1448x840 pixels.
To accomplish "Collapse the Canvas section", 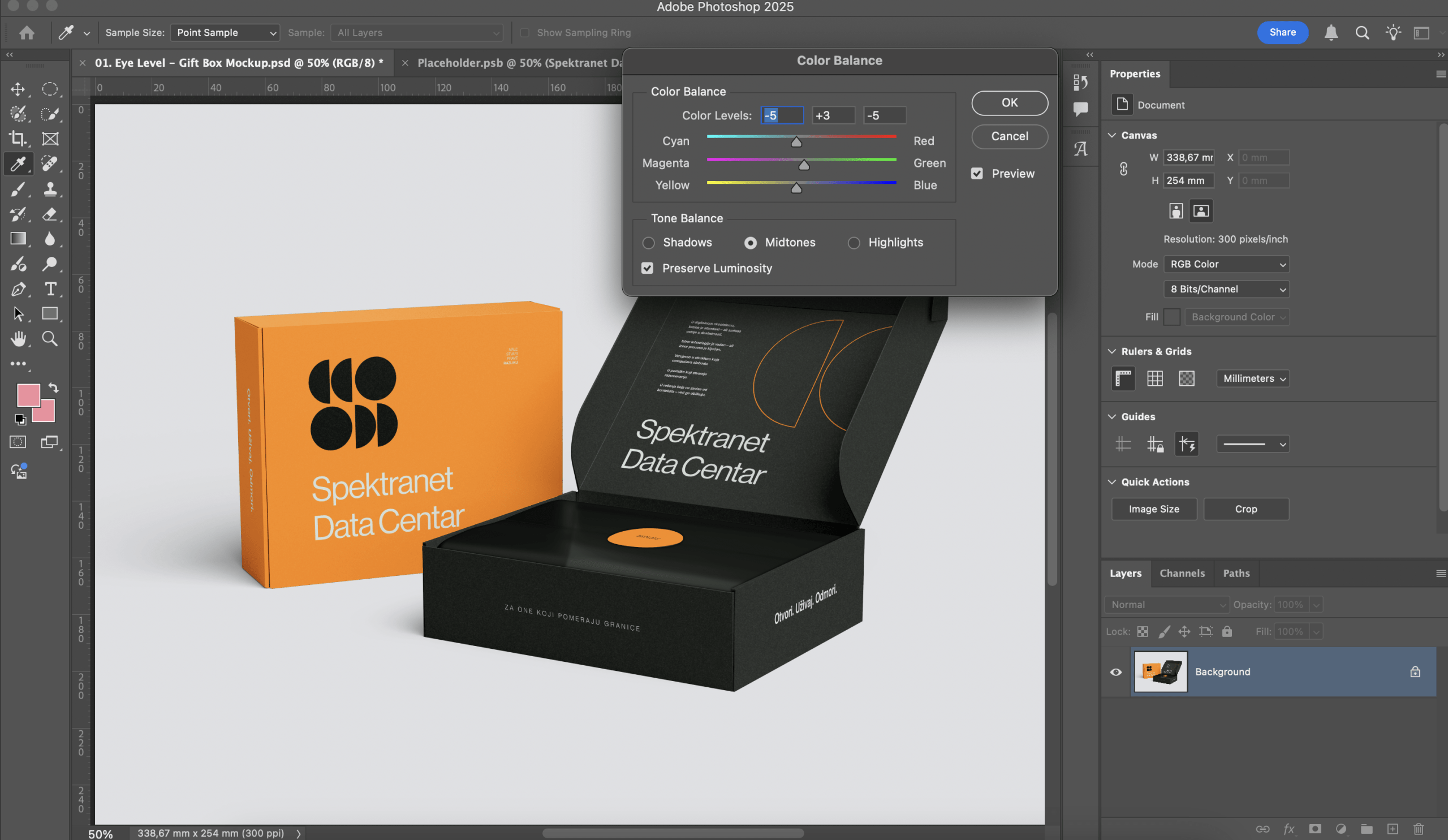I will [x=1112, y=135].
